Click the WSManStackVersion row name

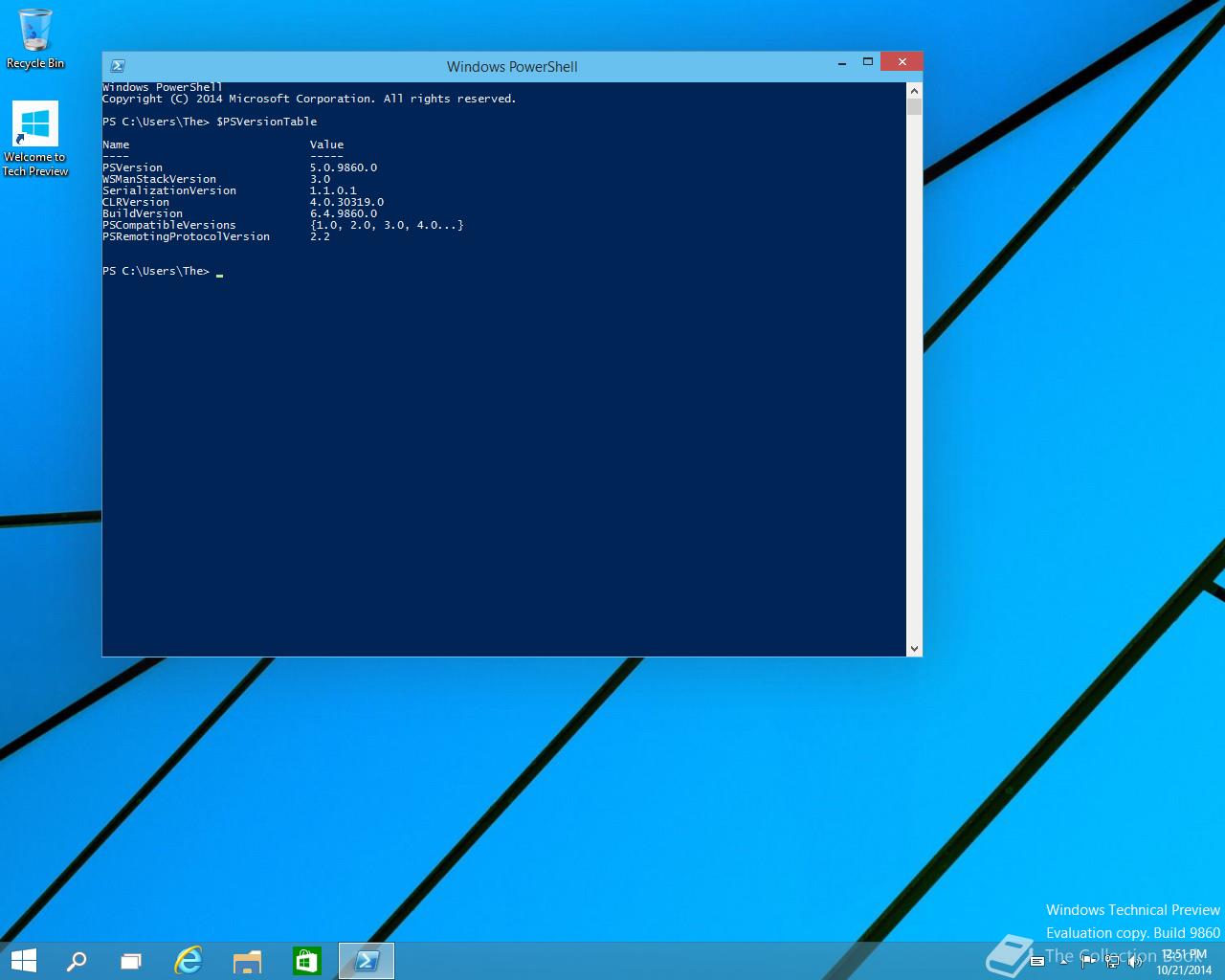point(160,179)
